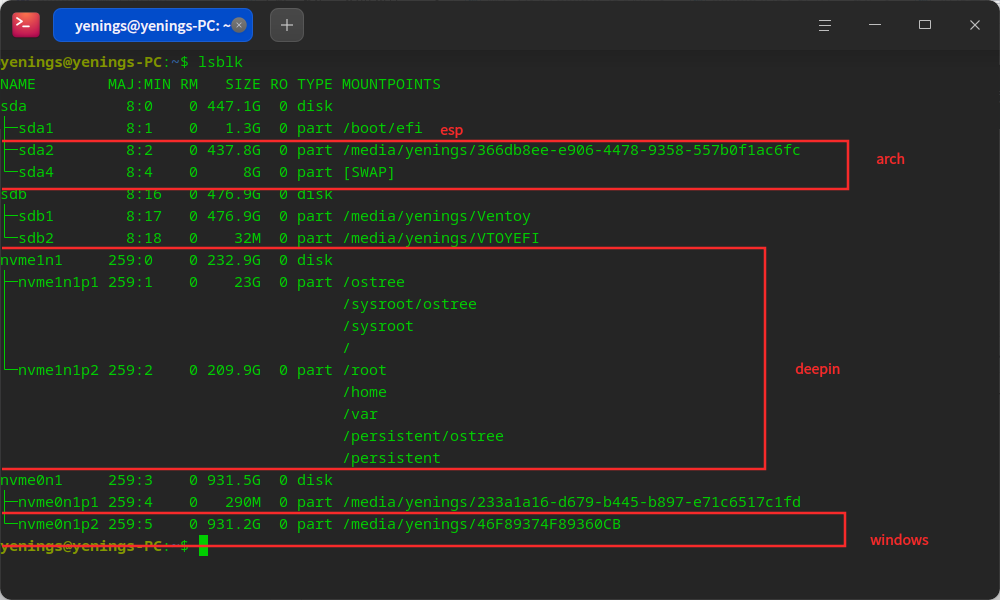The image size is (1000, 600).
Task: Click the 232.9G size value
Action: click(233, 260)
